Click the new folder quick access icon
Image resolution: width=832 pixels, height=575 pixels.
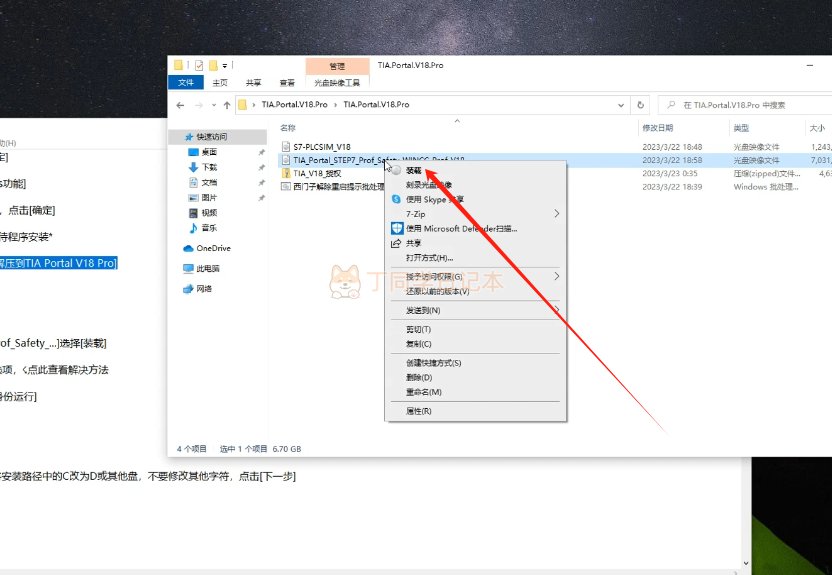[x=213, y=65]
